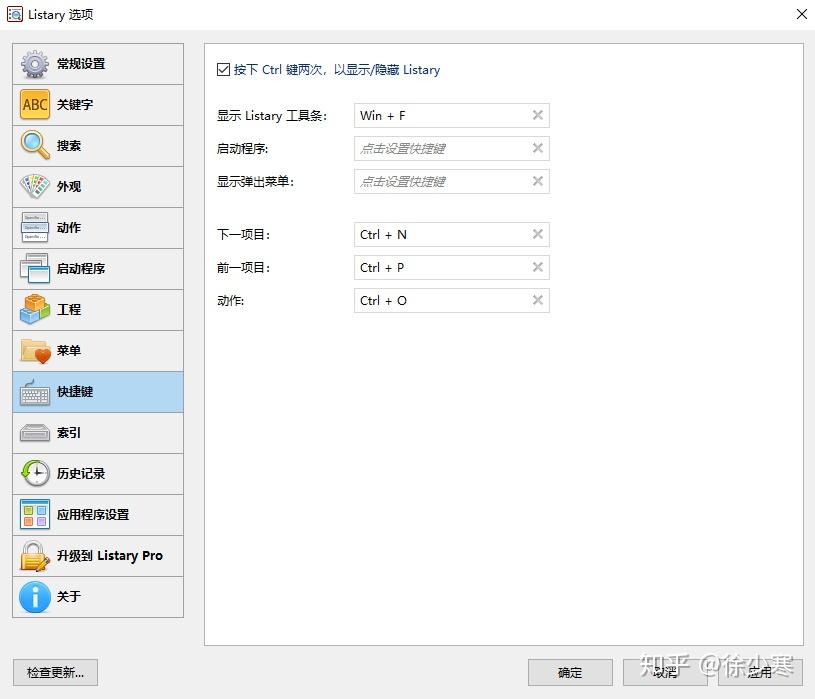The image size is (815, 699).
Task: Click the padlock icon for Listary Pro upgrade
Action: [x=35, y=556]
